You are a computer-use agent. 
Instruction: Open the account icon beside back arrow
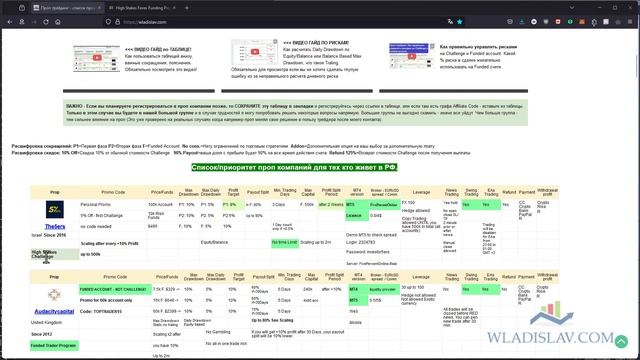click(22, 22)
